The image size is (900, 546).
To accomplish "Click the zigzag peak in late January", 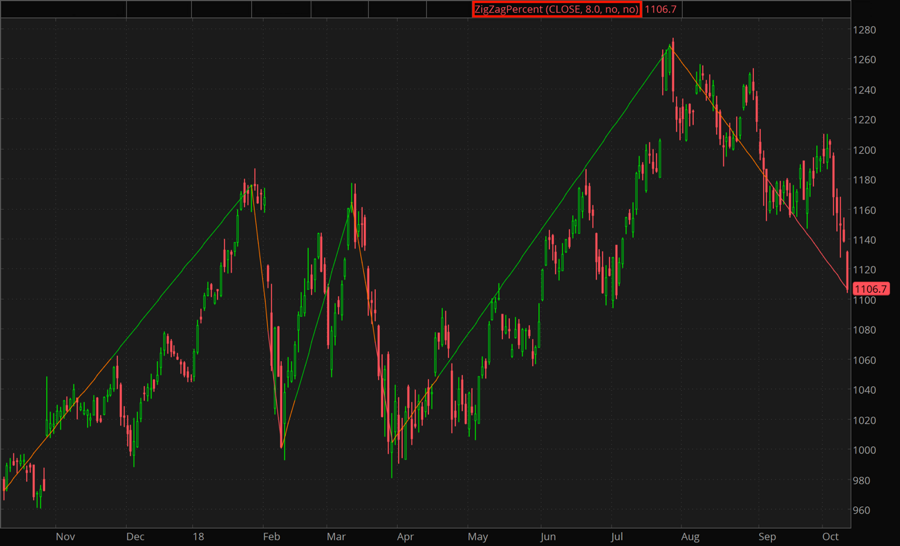I will pos(253,188).
